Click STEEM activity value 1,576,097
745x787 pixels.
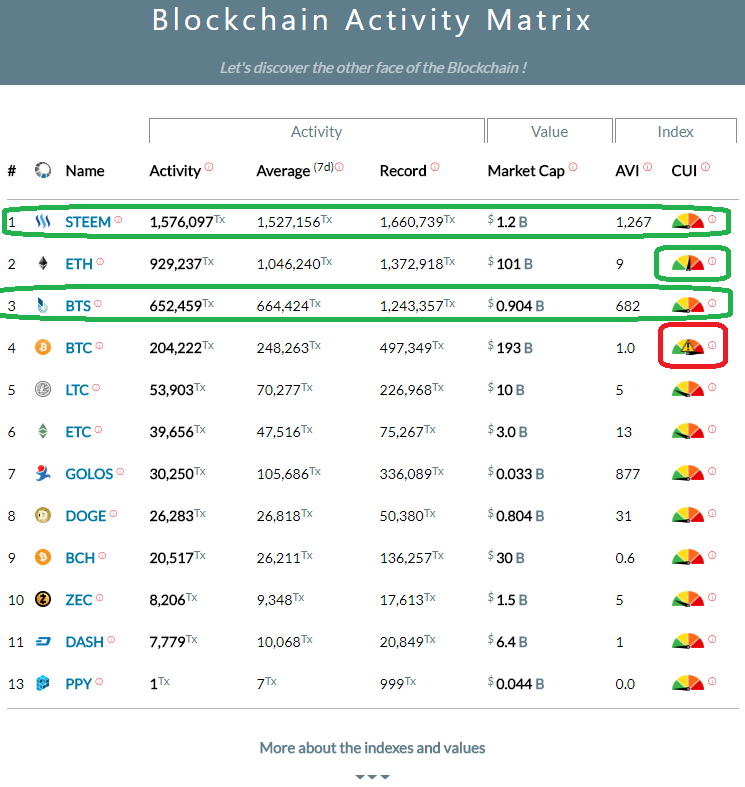point(181,222)
